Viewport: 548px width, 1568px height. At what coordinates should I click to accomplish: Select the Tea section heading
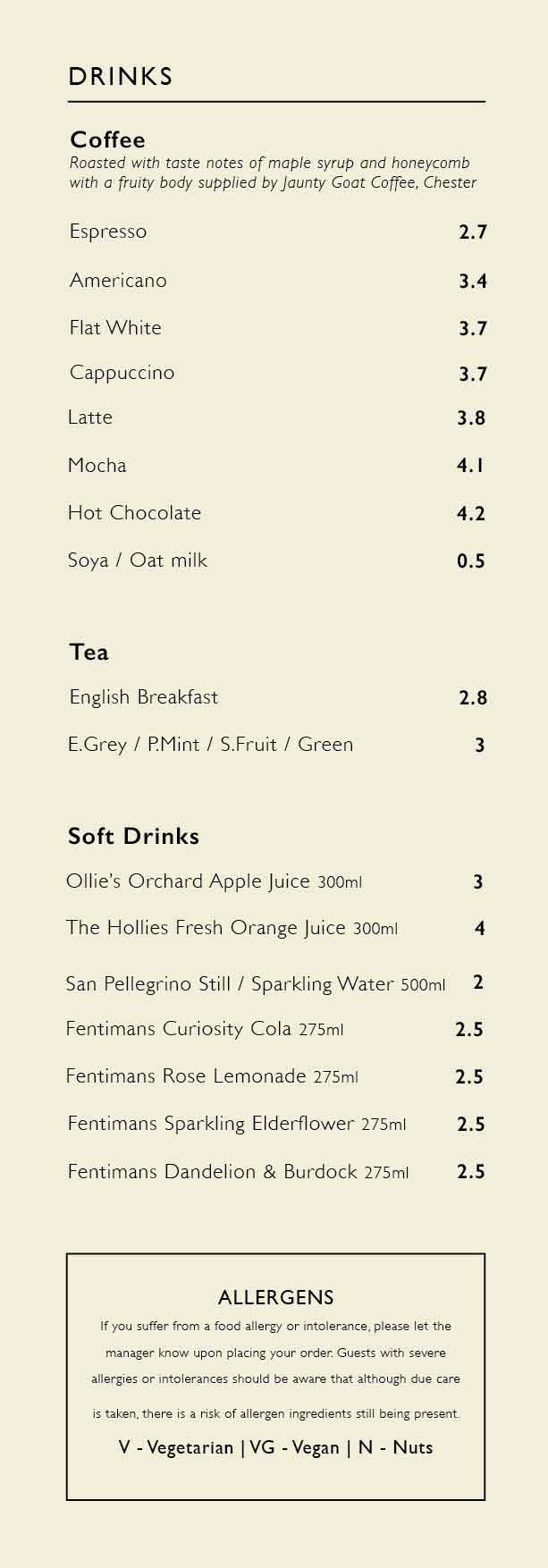pos(89,653)
